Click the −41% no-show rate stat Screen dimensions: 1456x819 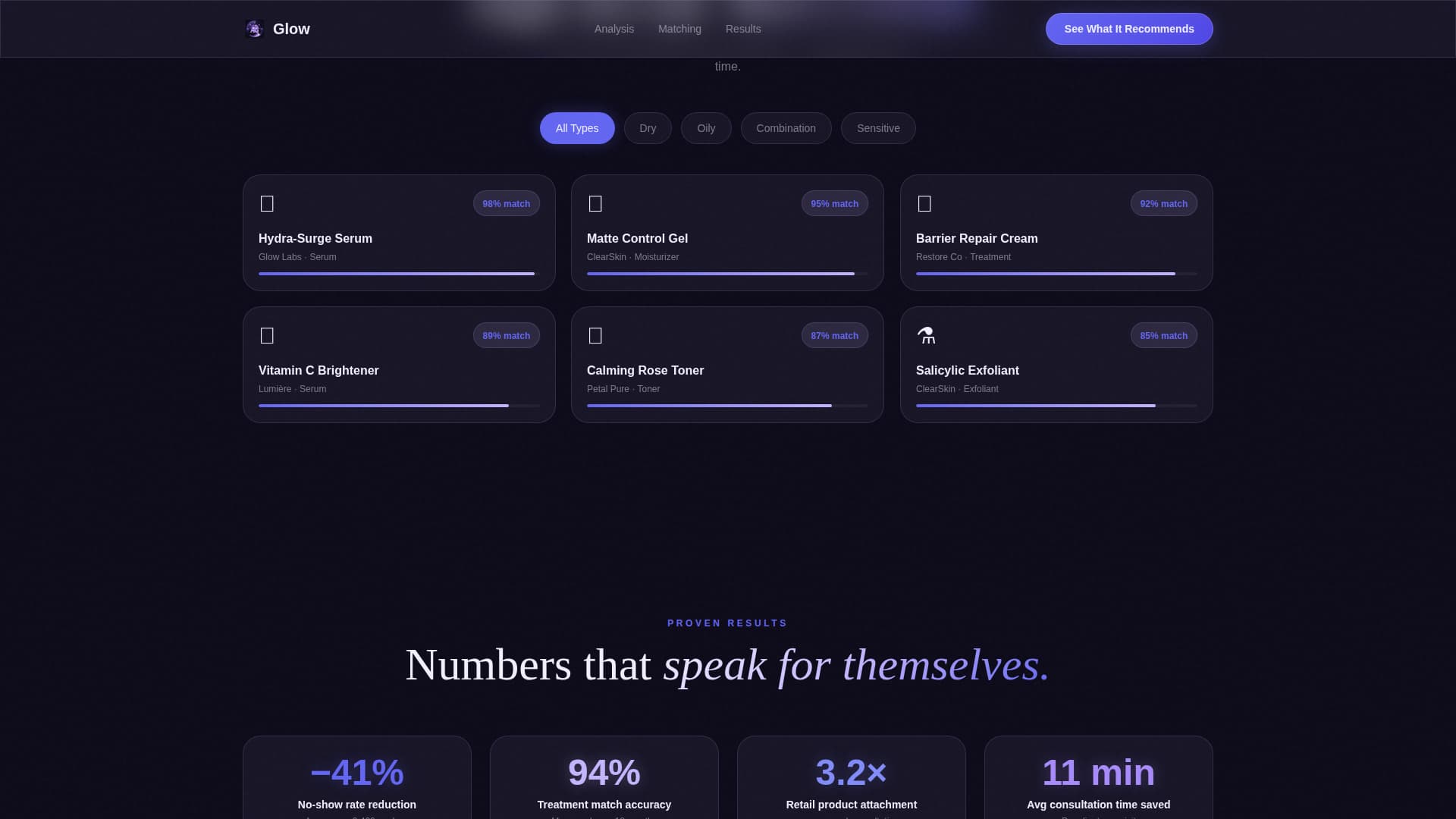(357, 773)
